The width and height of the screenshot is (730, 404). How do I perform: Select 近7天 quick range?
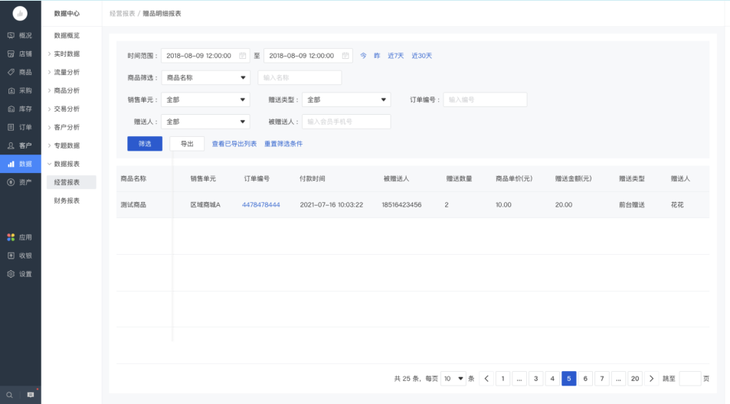396,55
